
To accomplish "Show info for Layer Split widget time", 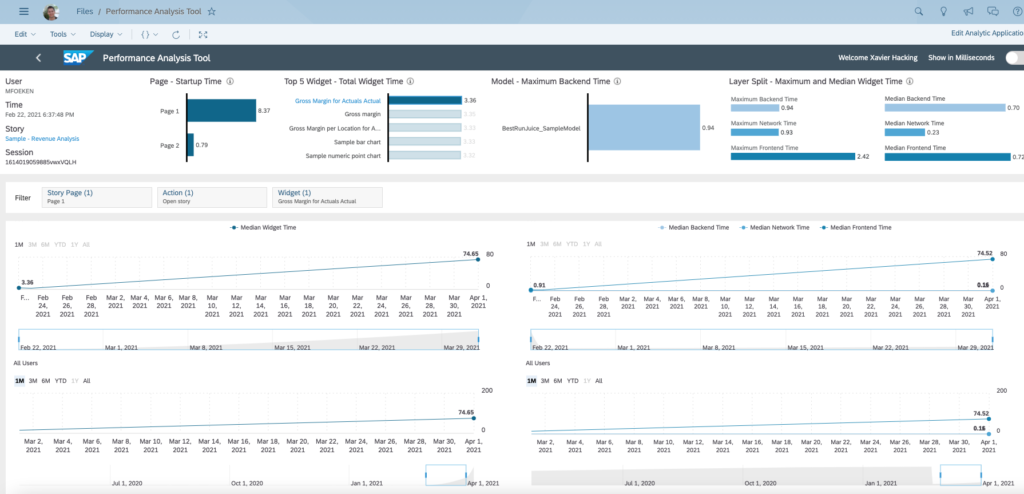I will tap(909, 82).
